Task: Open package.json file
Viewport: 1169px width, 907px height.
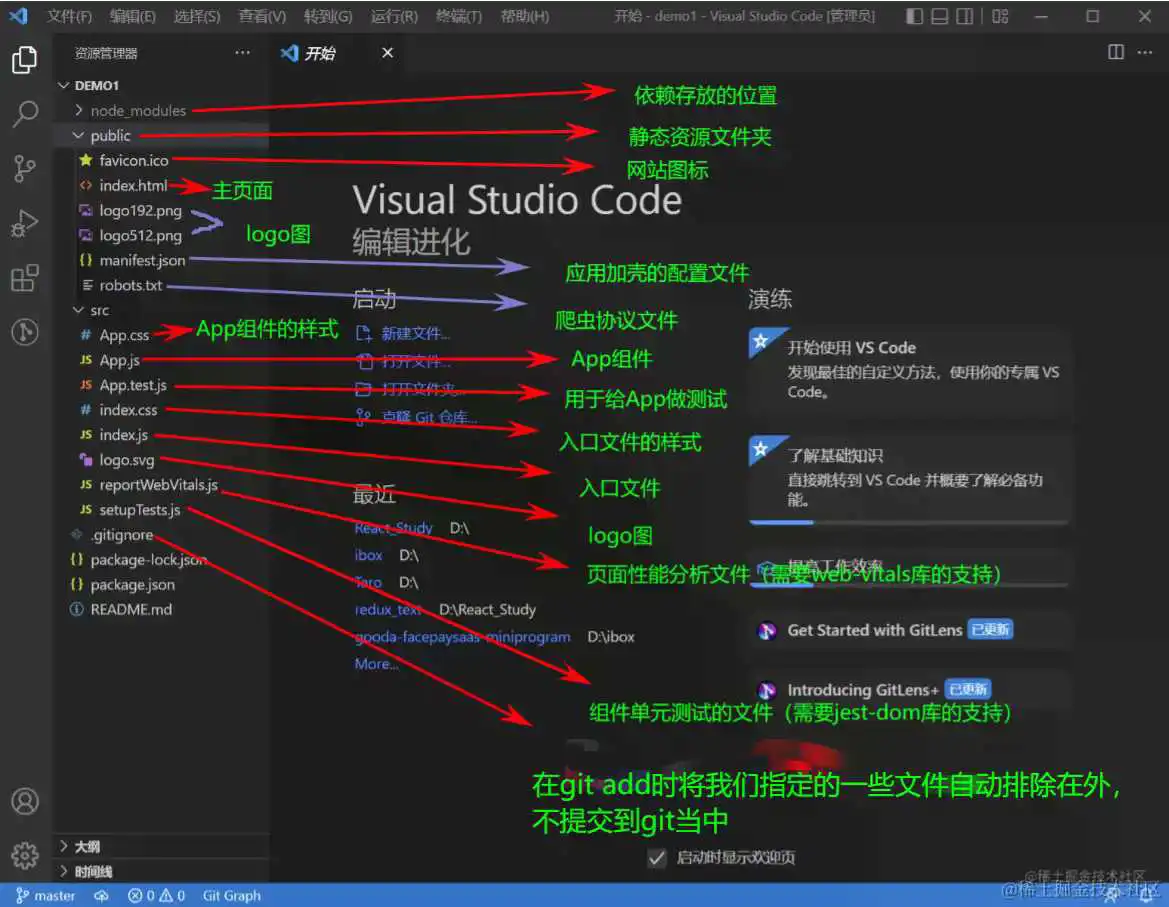Action: click(132, 584)
